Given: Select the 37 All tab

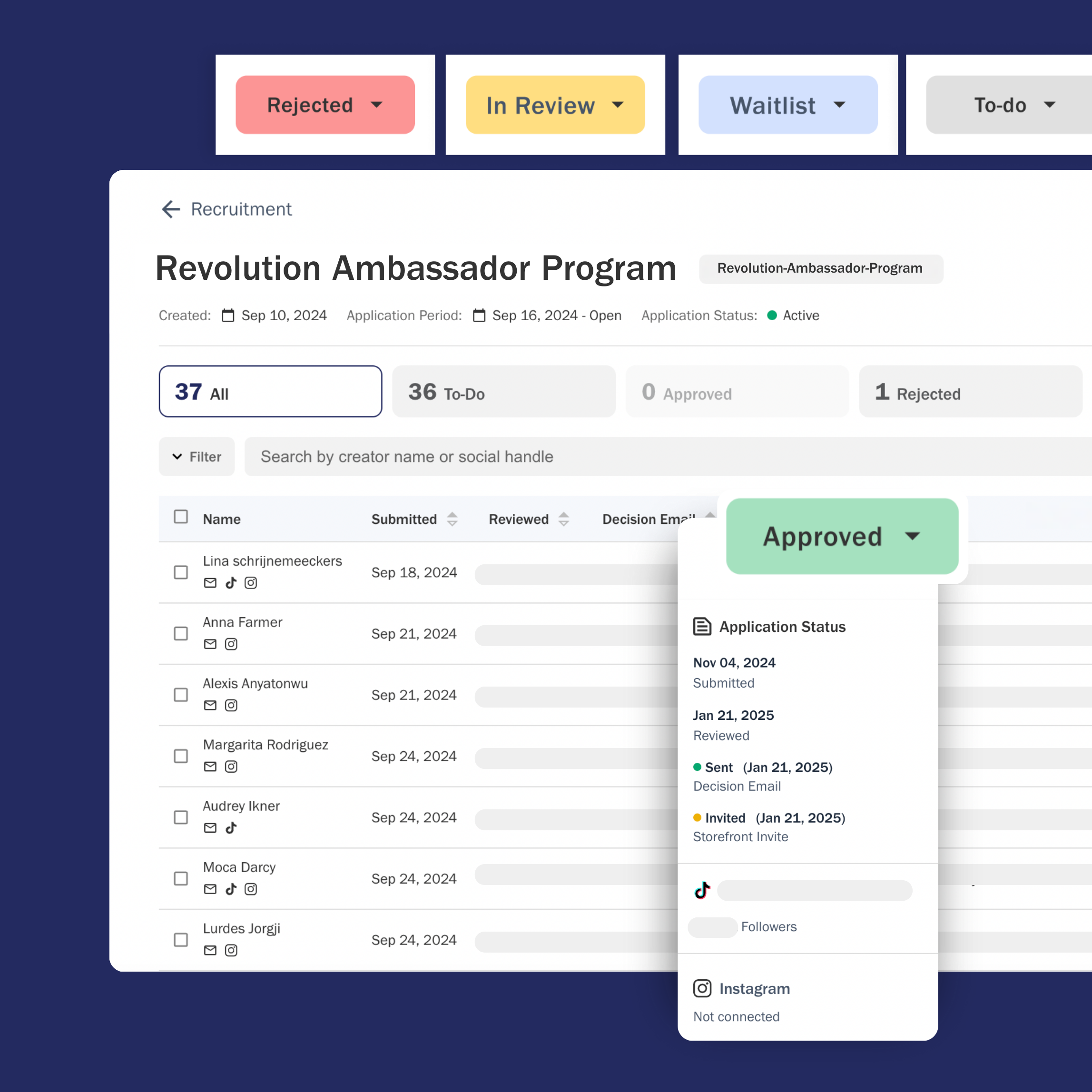Looking at the screenshot, I should (x=270, y=391).
